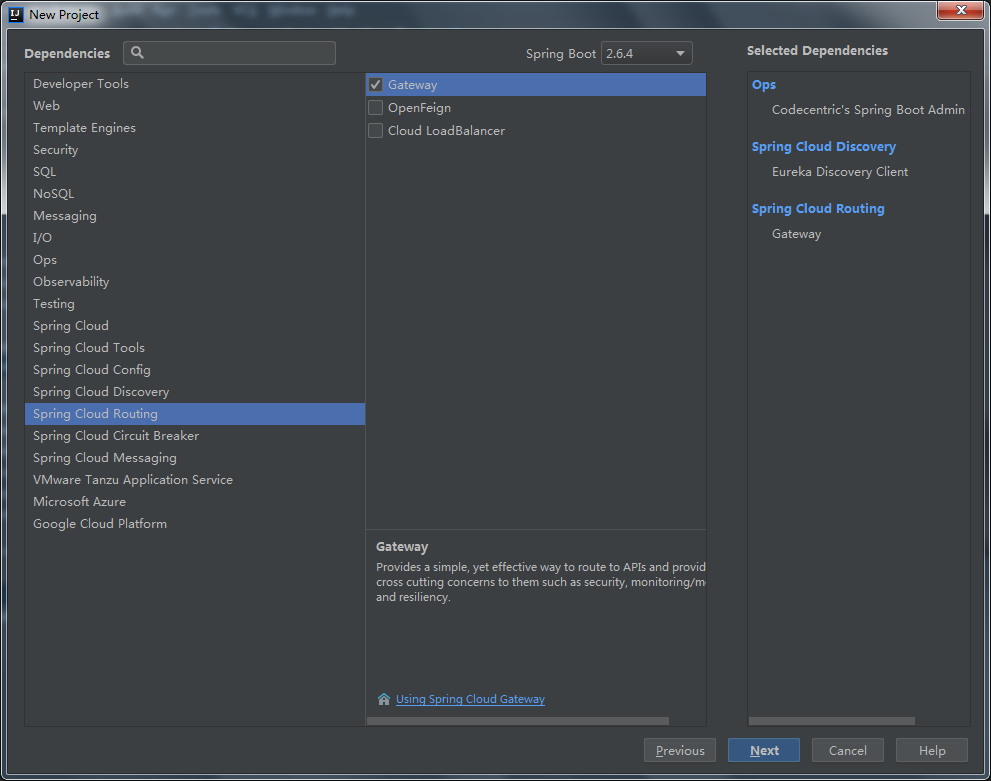
Task: Select Microsoft Azure category
Action: tap(195, 502)
